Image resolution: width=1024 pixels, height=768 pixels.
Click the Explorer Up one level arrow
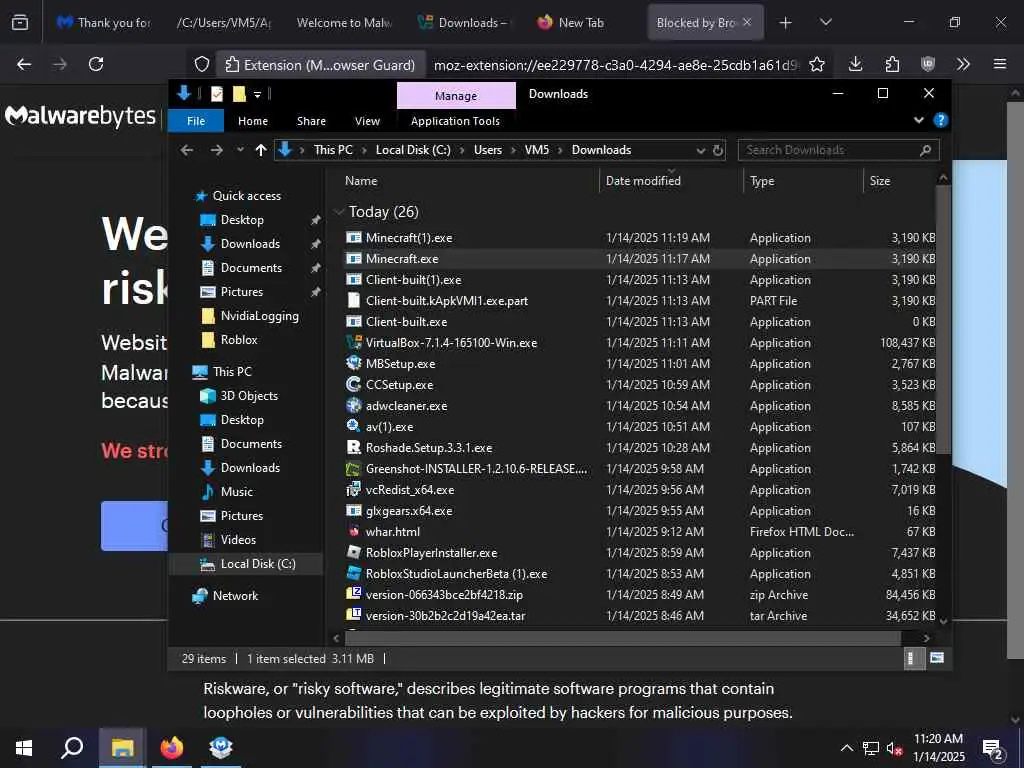261,150
